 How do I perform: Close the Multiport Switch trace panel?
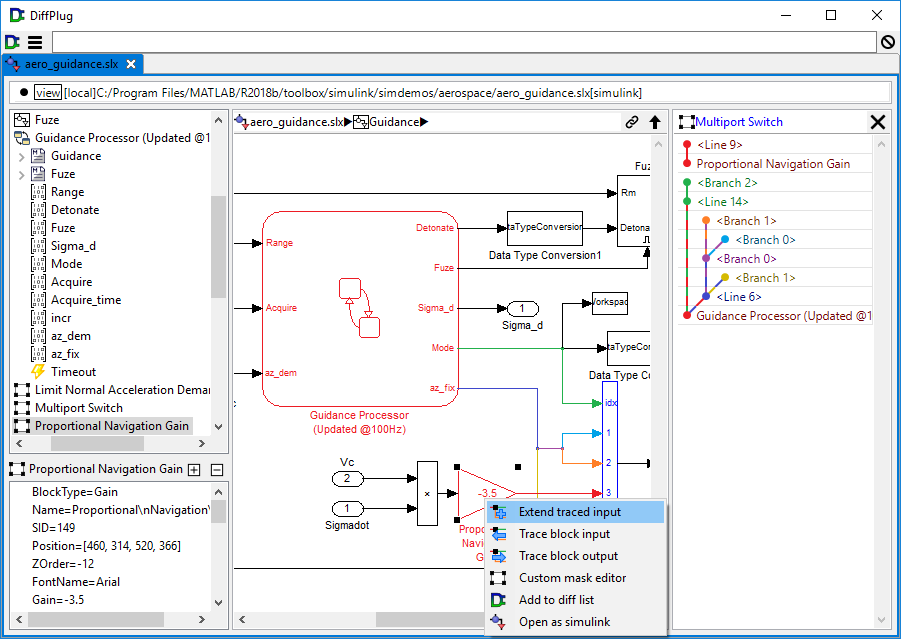click(x=878, y=122)
